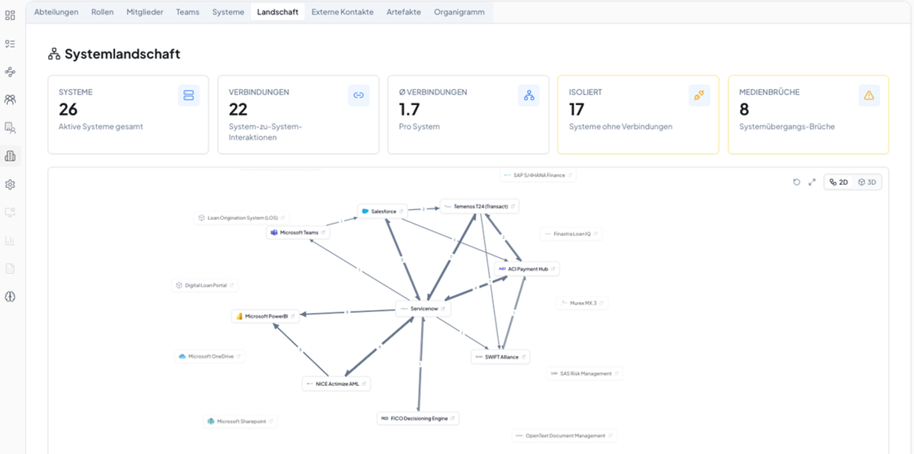The height and width of the screenshot is (454, 914).
Task: Select the Loan Origination System (LOS) node
Action: pos(242,218)
